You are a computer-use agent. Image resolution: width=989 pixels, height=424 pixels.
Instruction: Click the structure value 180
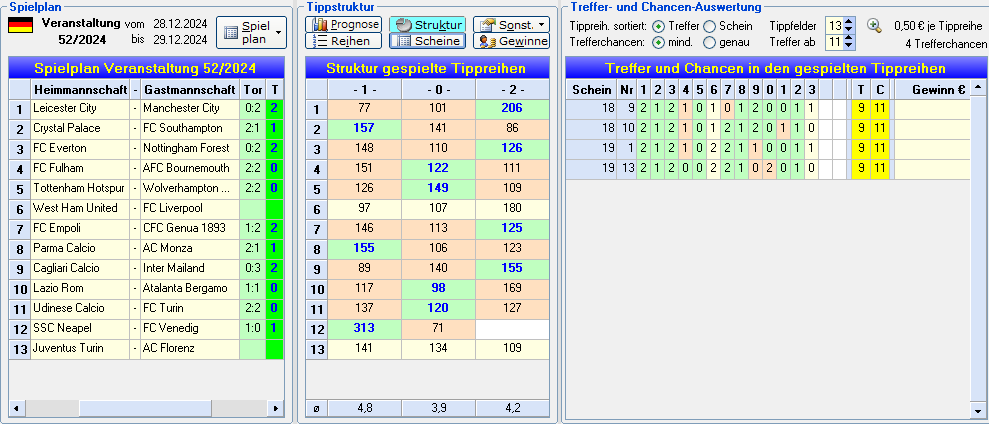(x=512, y=208)
